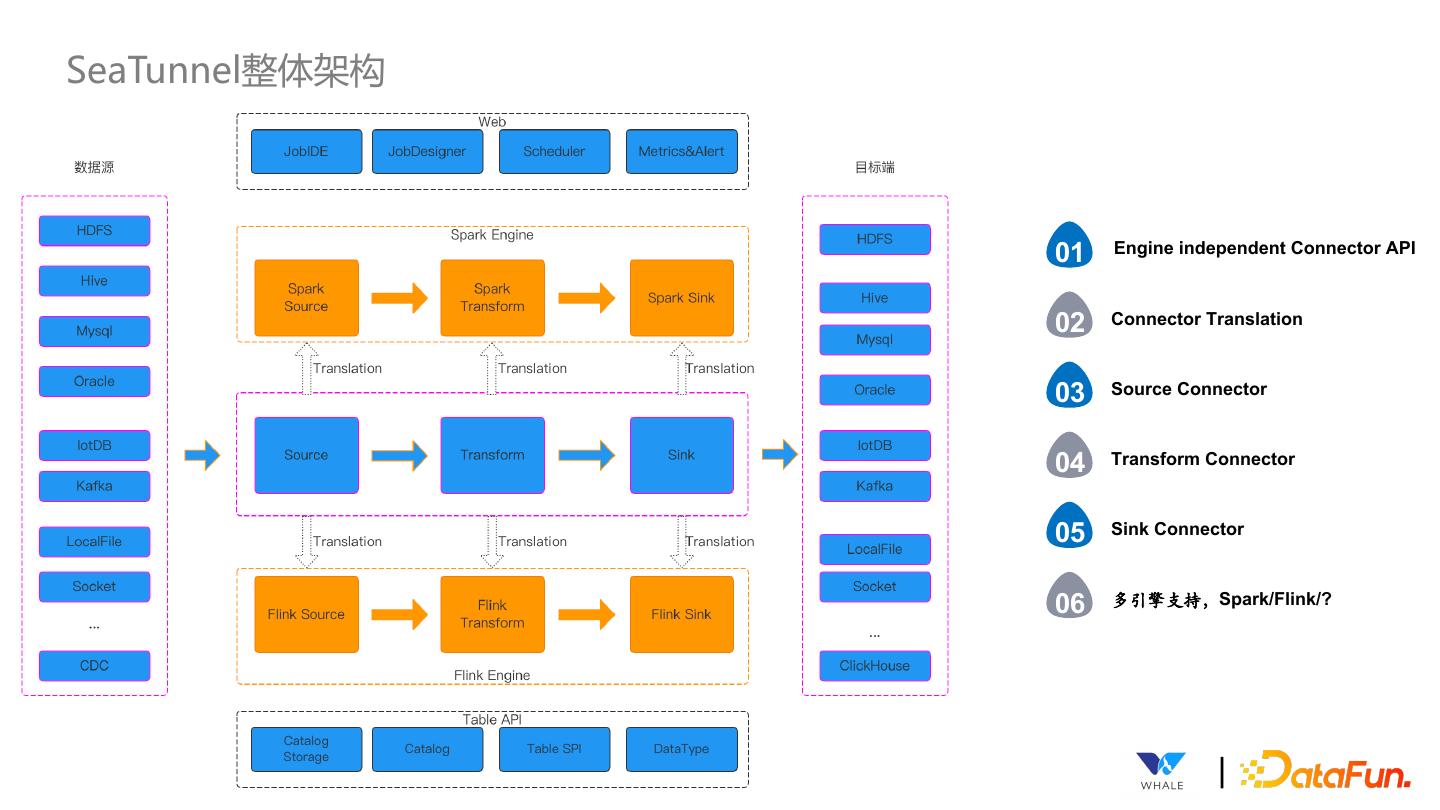This screenshot has width=1440, height=810.
Task: Click the CDC block in the data source list
Action: click(94, 665)
